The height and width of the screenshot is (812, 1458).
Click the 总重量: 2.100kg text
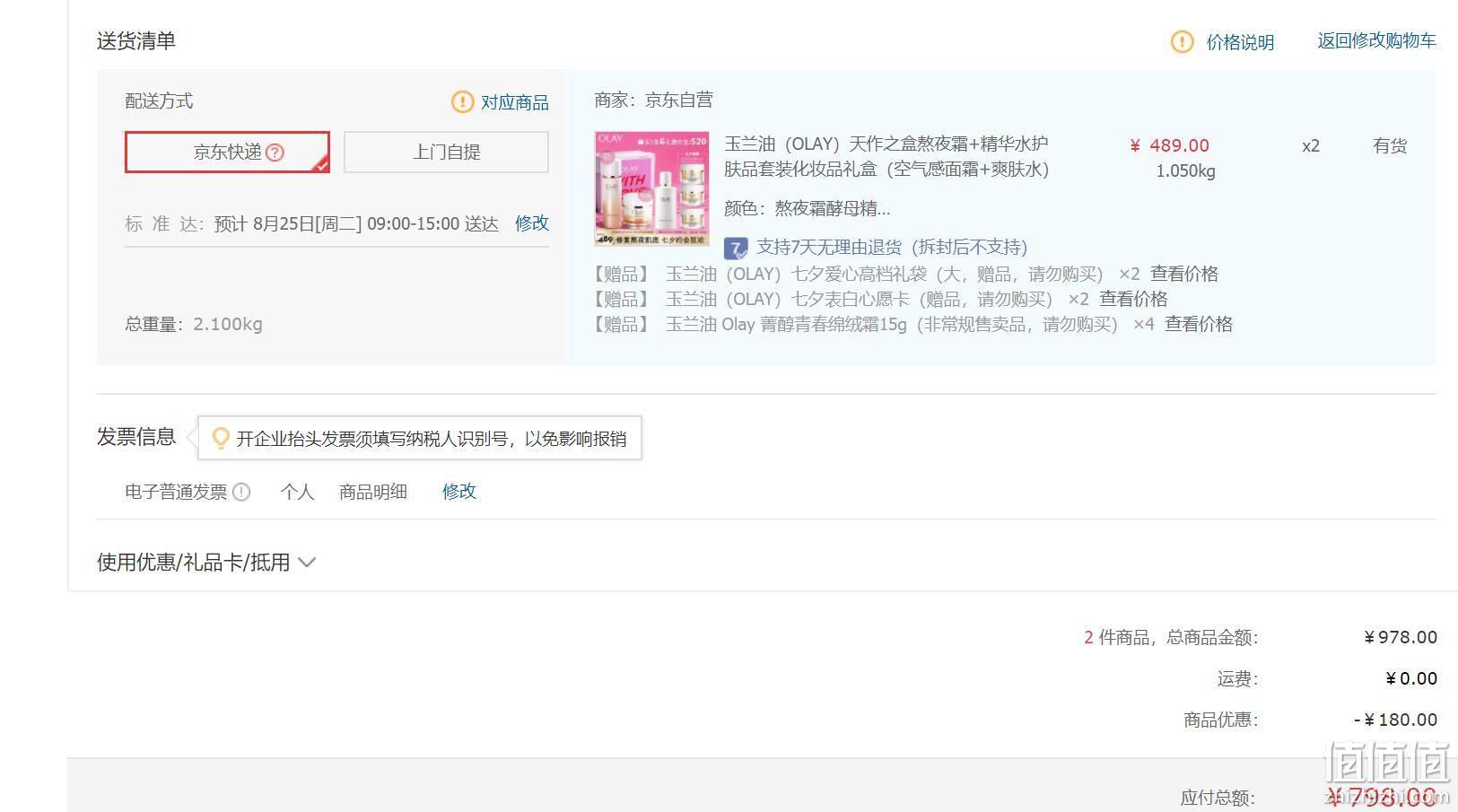tap(194, 324)
